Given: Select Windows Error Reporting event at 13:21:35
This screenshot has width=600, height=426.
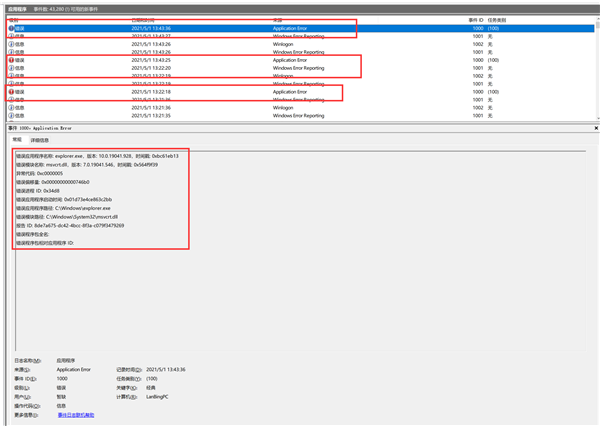Looking at the screenshot, I should [x=300, y=116].
